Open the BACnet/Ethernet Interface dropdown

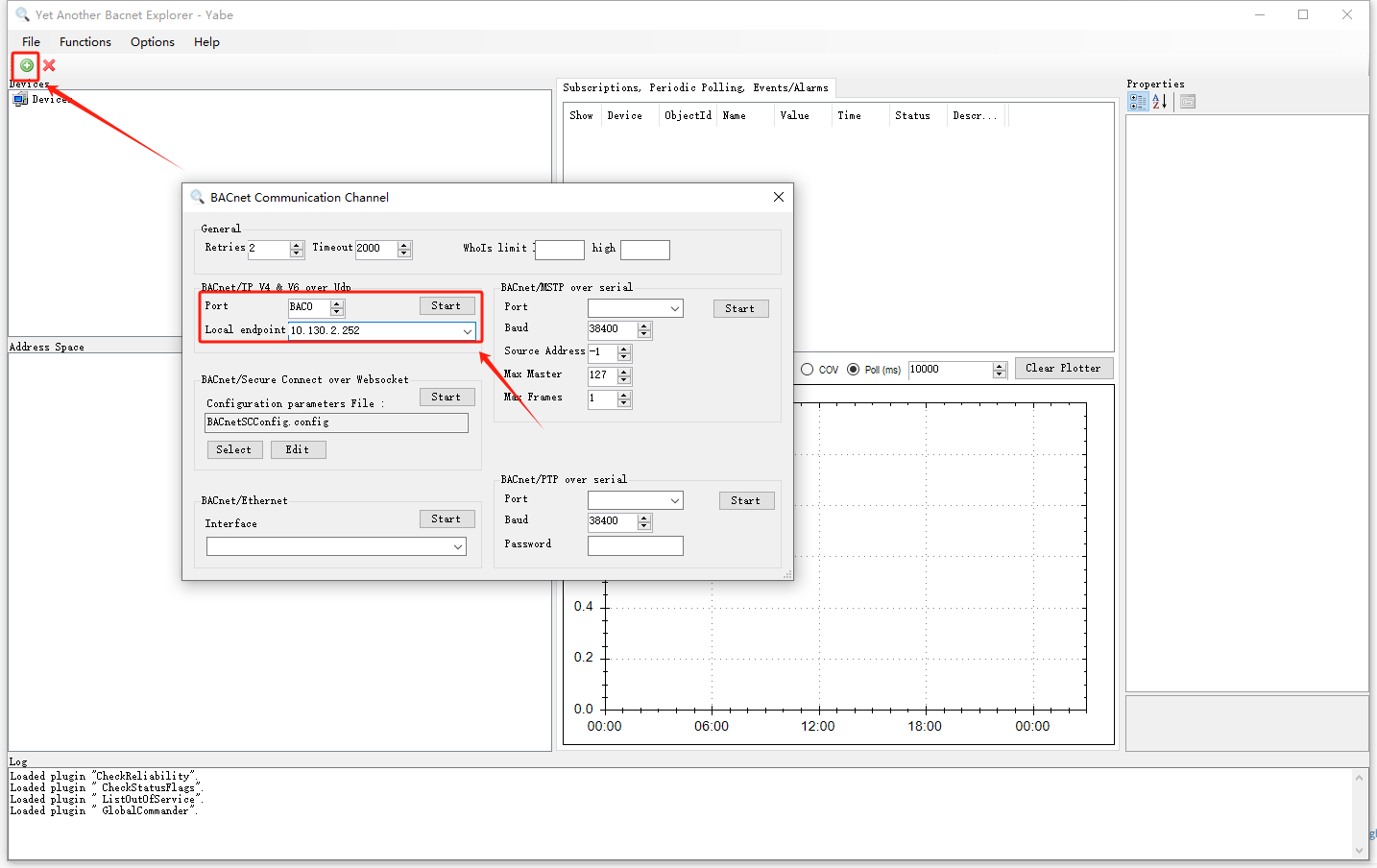point(458,546)
